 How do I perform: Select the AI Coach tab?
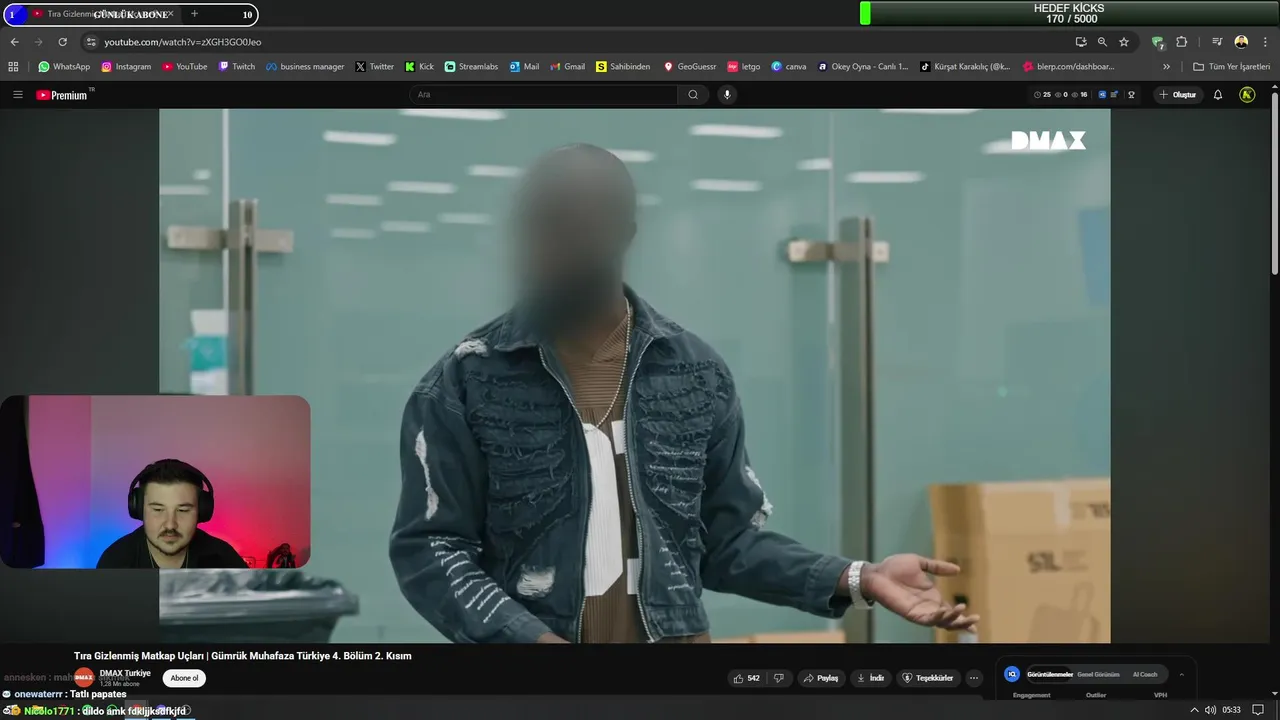1145,674
